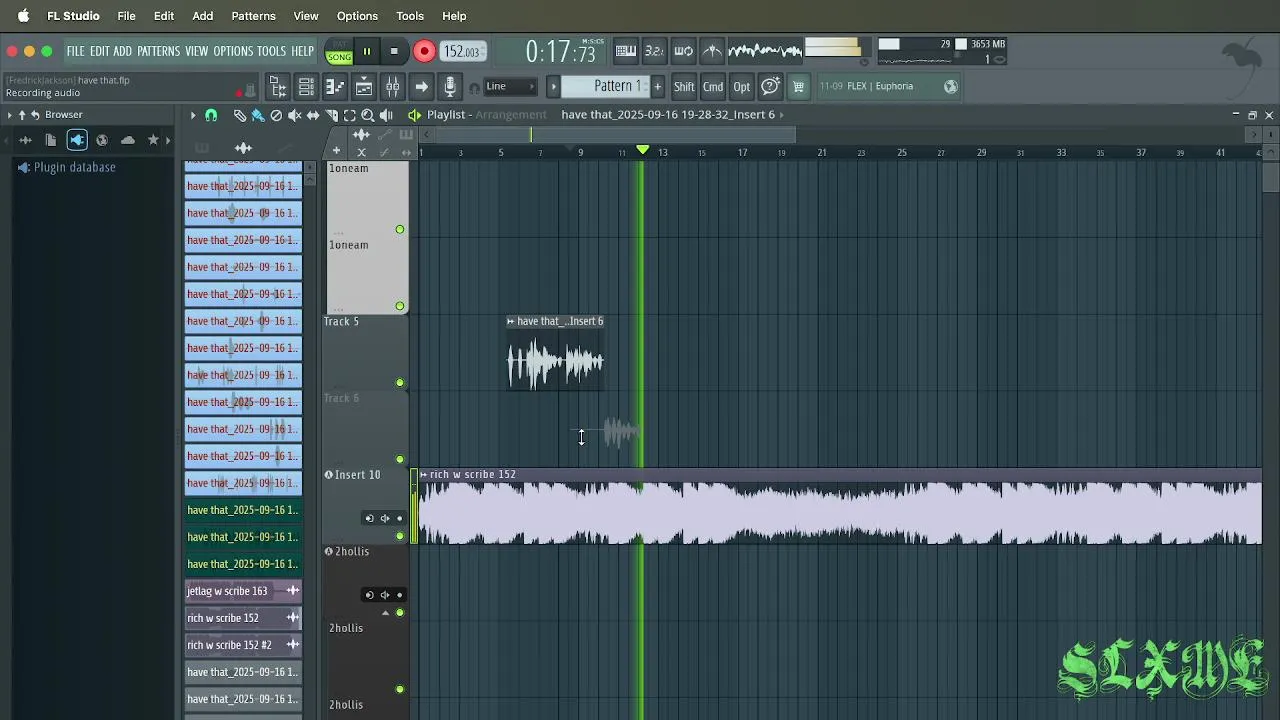Select browser plugin tab icon
1280x720 pixels.
pos(77,140)
